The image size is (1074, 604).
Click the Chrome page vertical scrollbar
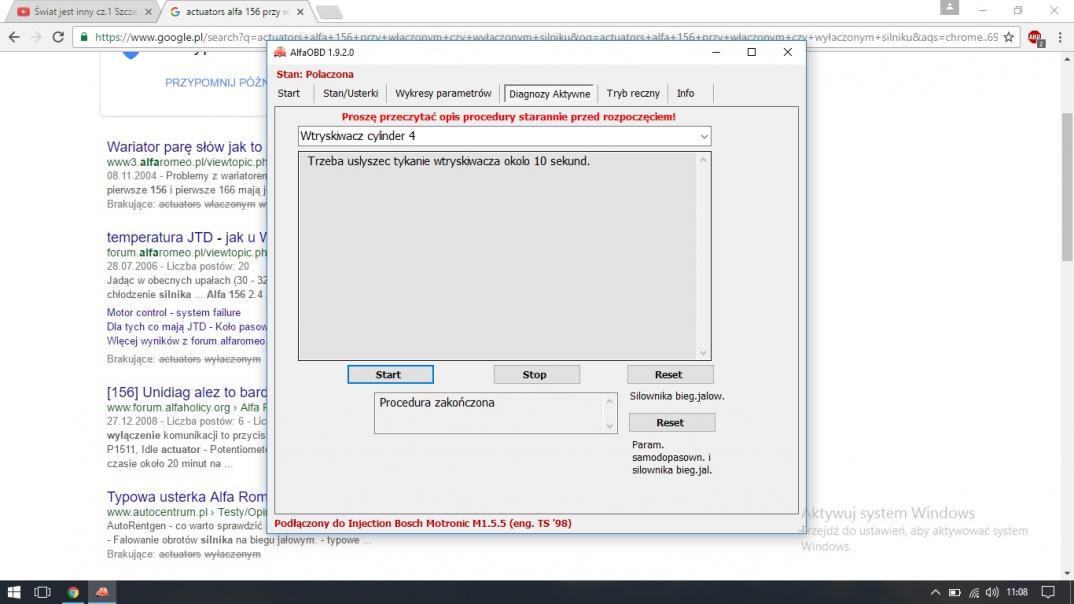tap(1067, 187)
